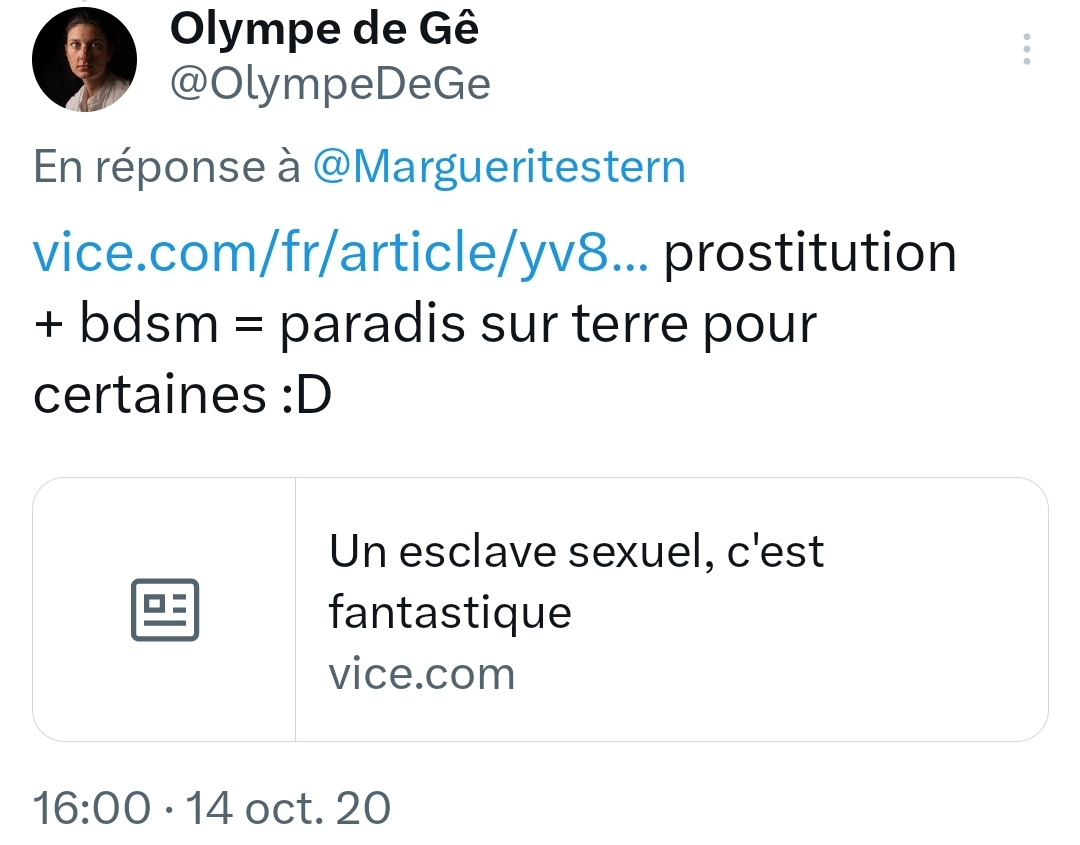1080x845 pixels.
Task: Click the newspaper icon in the link card
Action: (165, 609)
